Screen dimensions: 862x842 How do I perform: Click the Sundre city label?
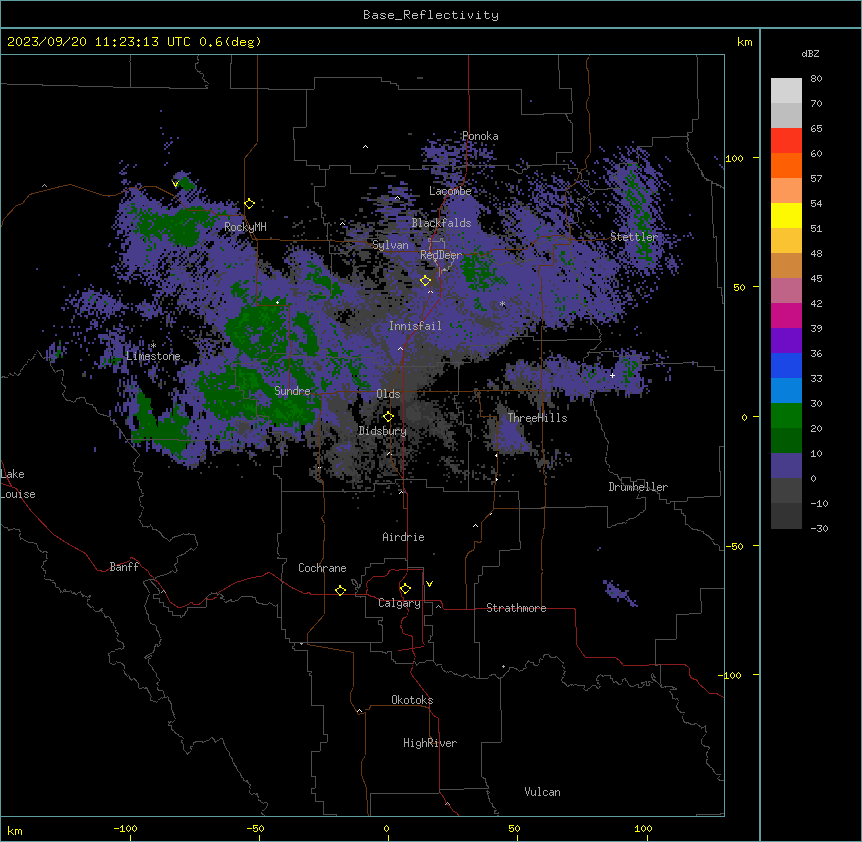[292, 391]
